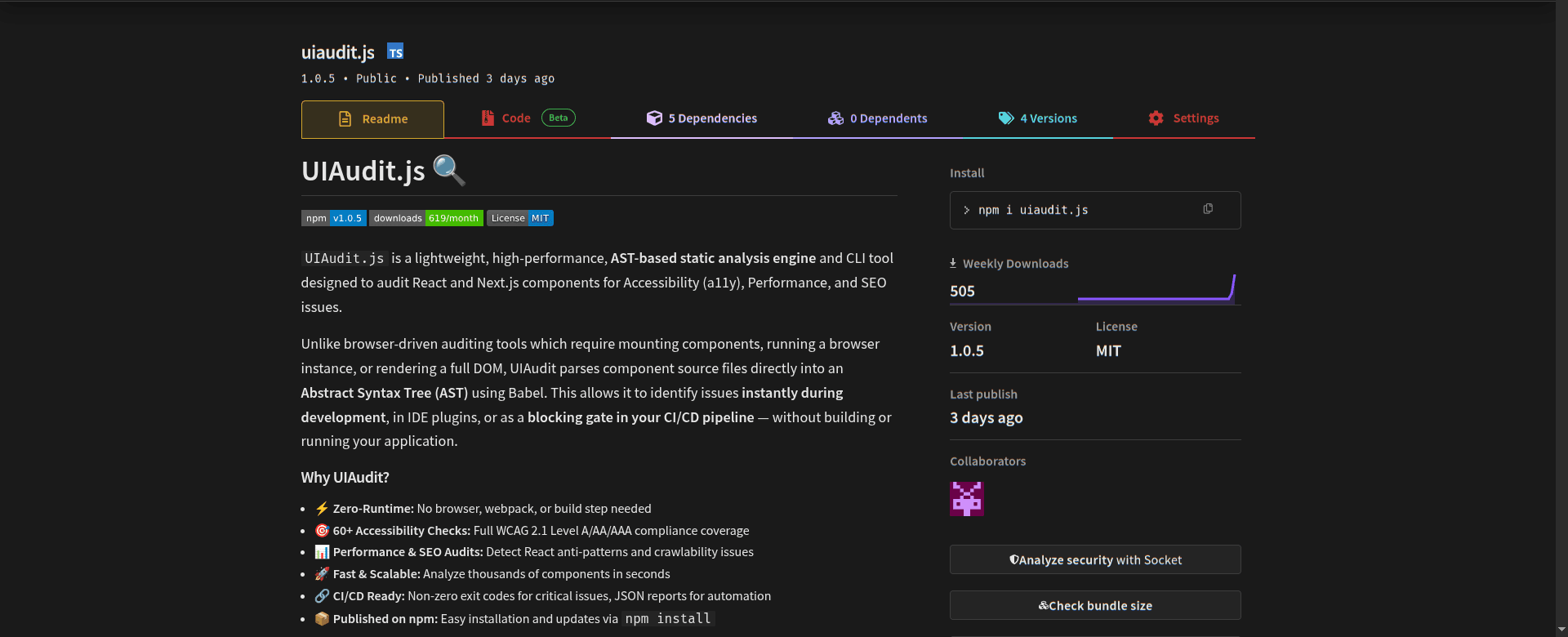This screenshot has width=1568, height=637.
Task: Click the page vertical scrollbar
Action: [1561, 318]
